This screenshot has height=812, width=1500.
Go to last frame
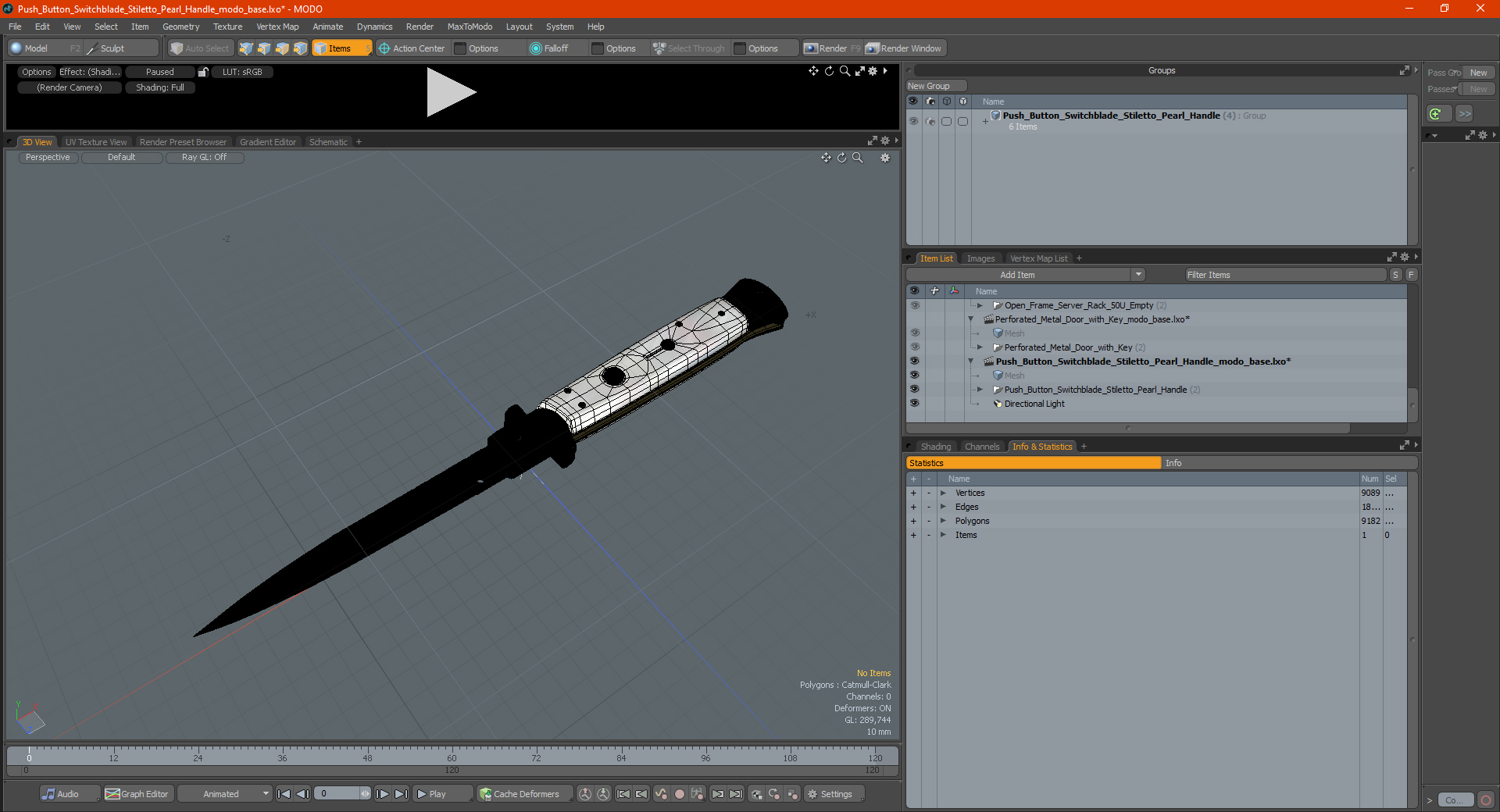point(402,794)
